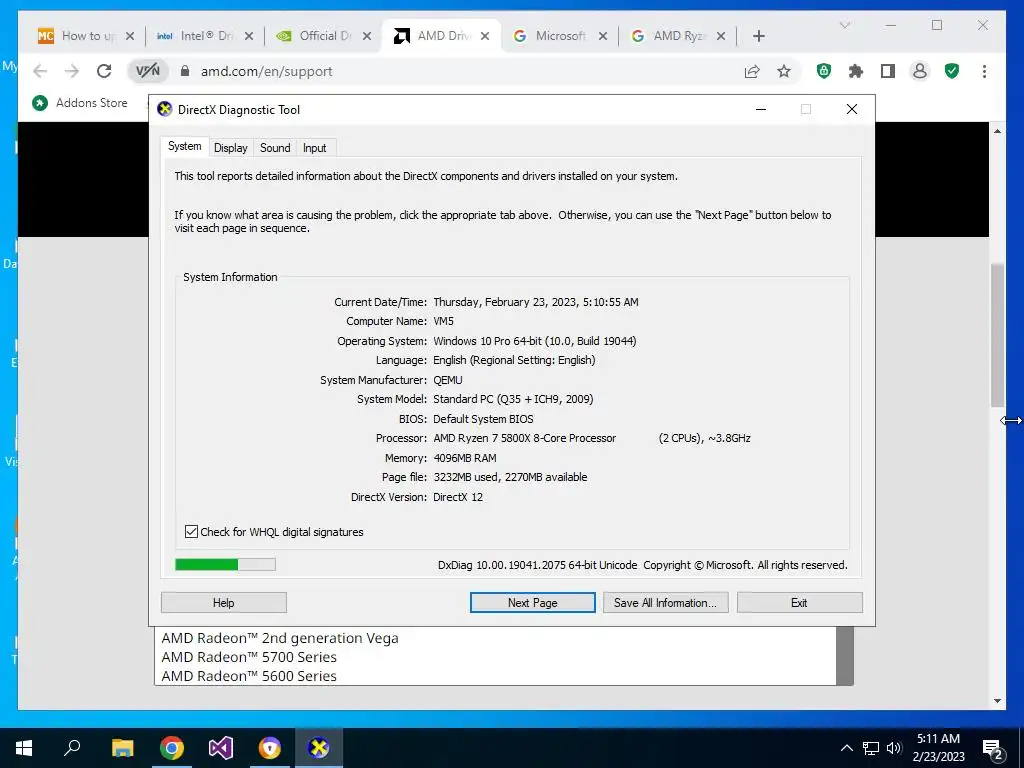Image resolution: width=1024 pixels, height=768 pixels.
Task: Click the AMD product list scrollbar
Action: (x=844, y=656)
